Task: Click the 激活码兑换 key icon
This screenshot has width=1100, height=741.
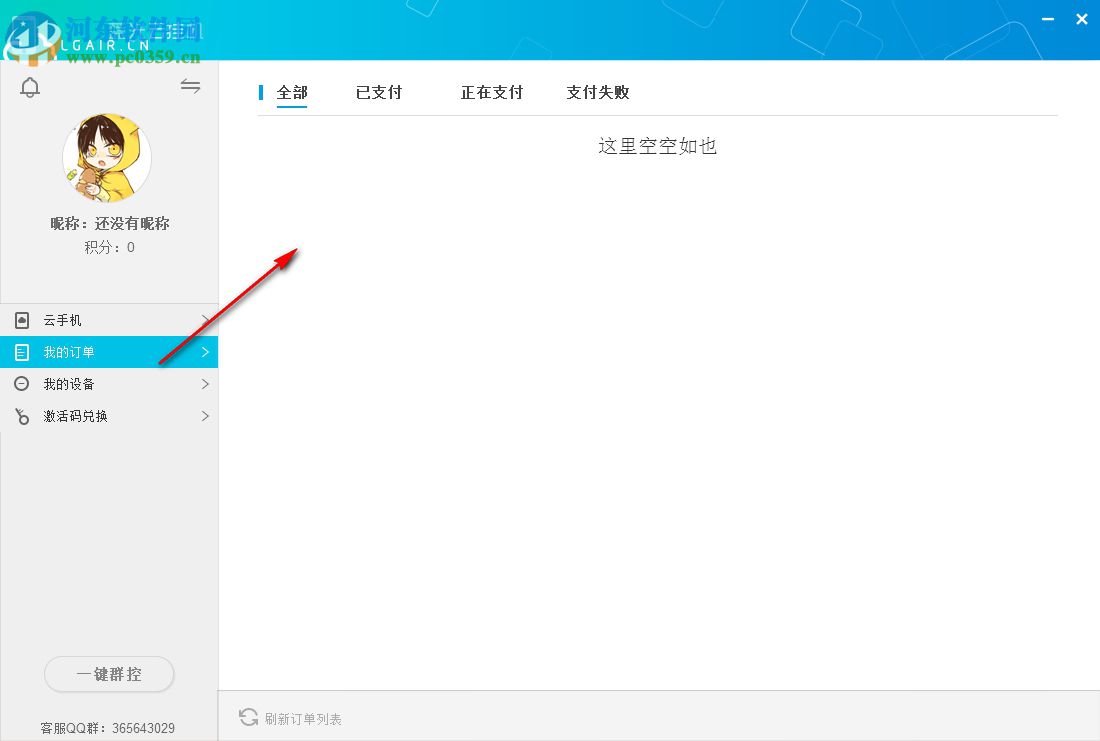Action: (x=22, y=416)
